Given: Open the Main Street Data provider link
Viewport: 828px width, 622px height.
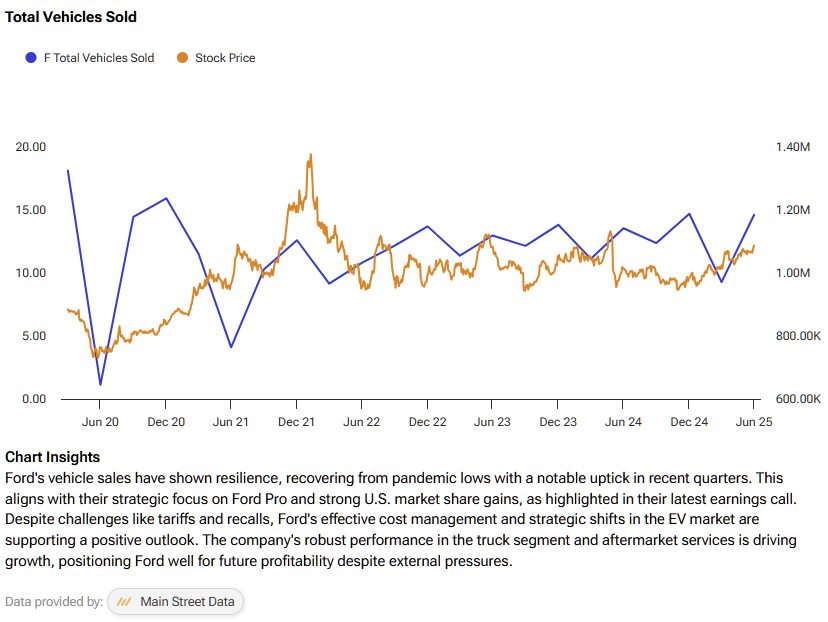Looking at the screenshot, I should 187,602.
